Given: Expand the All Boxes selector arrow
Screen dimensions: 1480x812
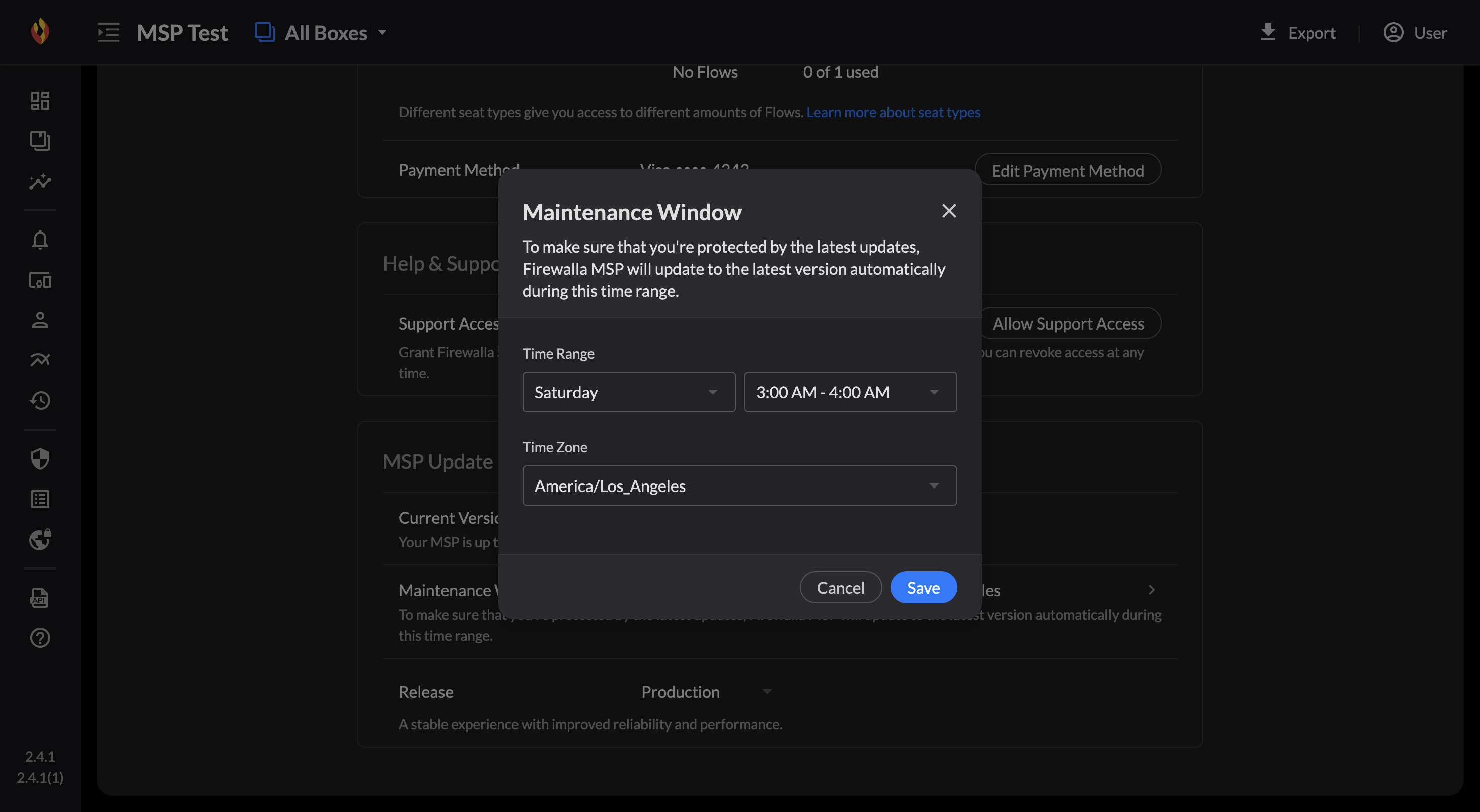Looking at the screenshot, I should (x=382, y=33).
